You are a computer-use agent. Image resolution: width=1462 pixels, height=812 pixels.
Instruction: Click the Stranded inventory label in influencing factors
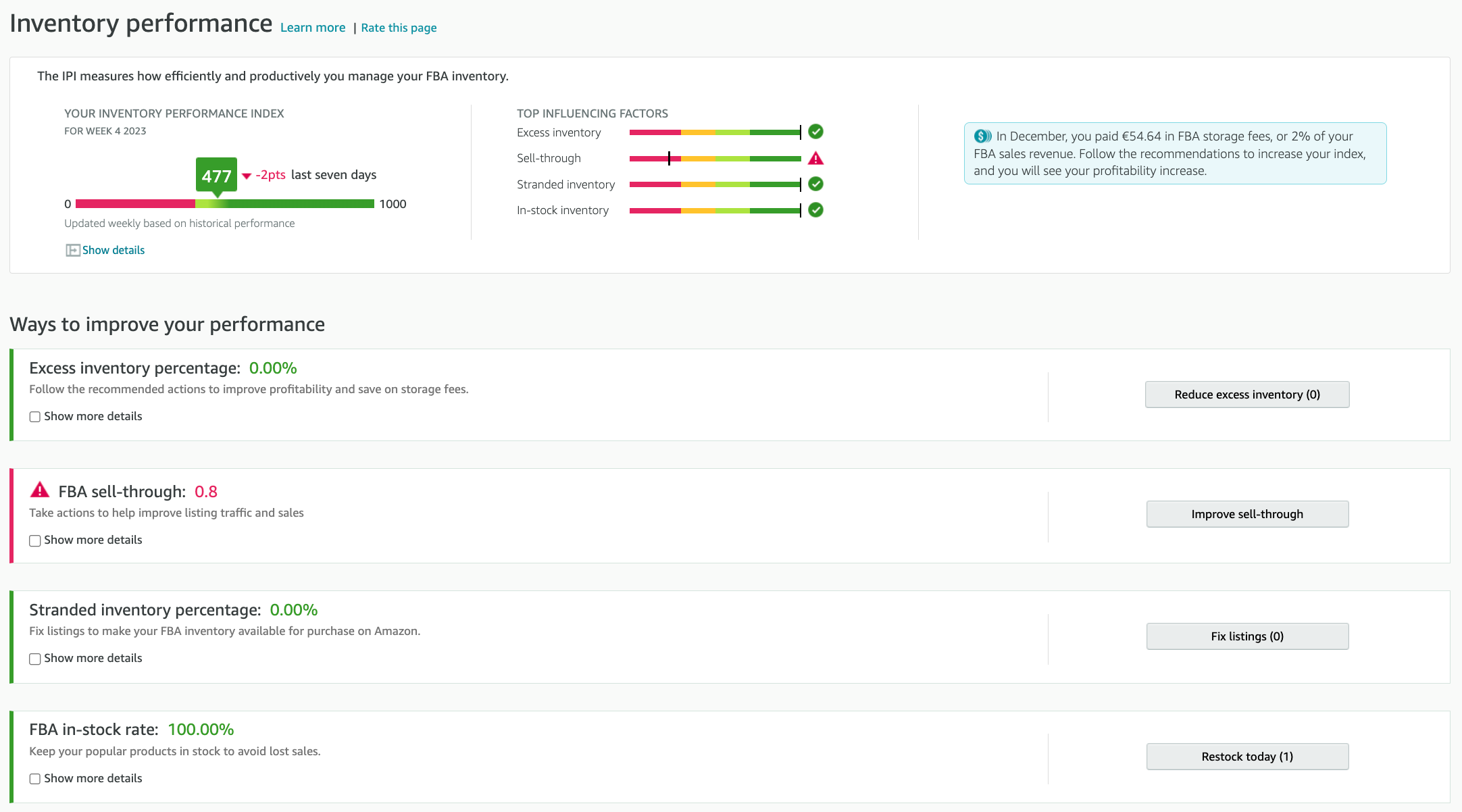click(566, 184)
